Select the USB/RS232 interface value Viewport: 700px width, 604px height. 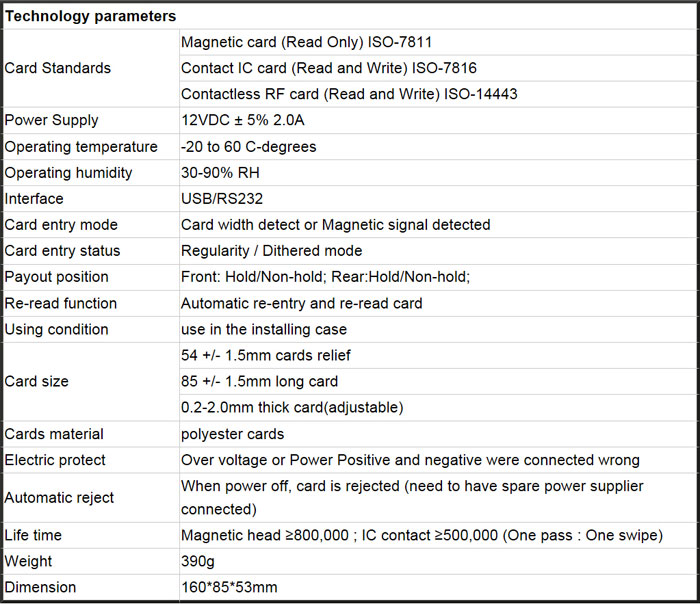coord(221,198)
